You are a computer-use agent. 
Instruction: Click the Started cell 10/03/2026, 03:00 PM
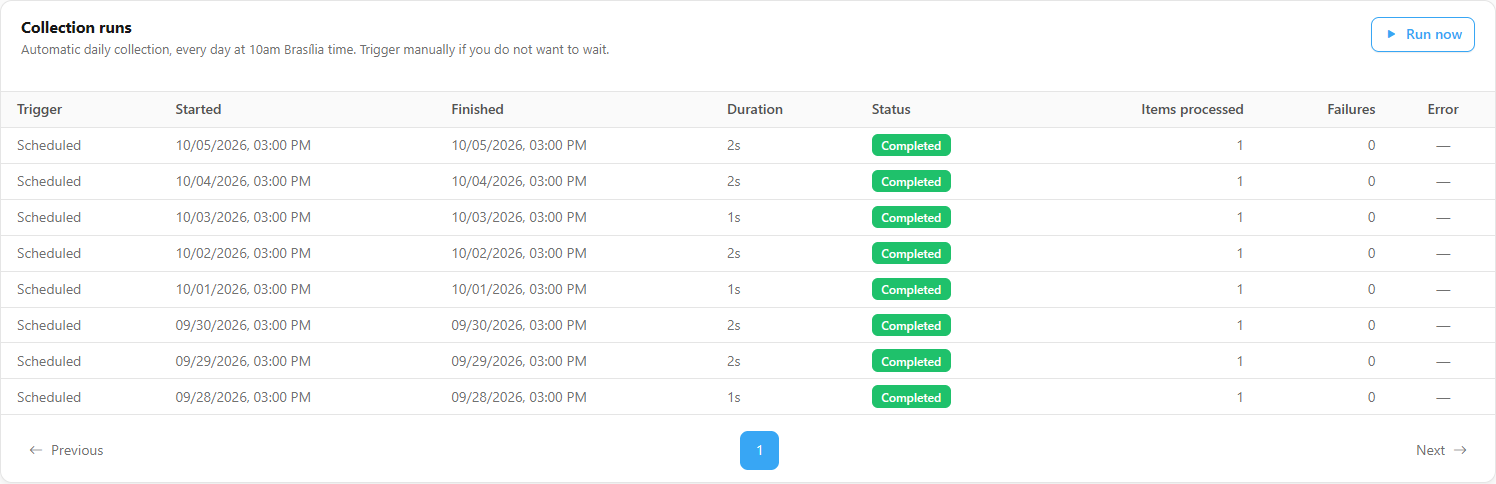243,217
